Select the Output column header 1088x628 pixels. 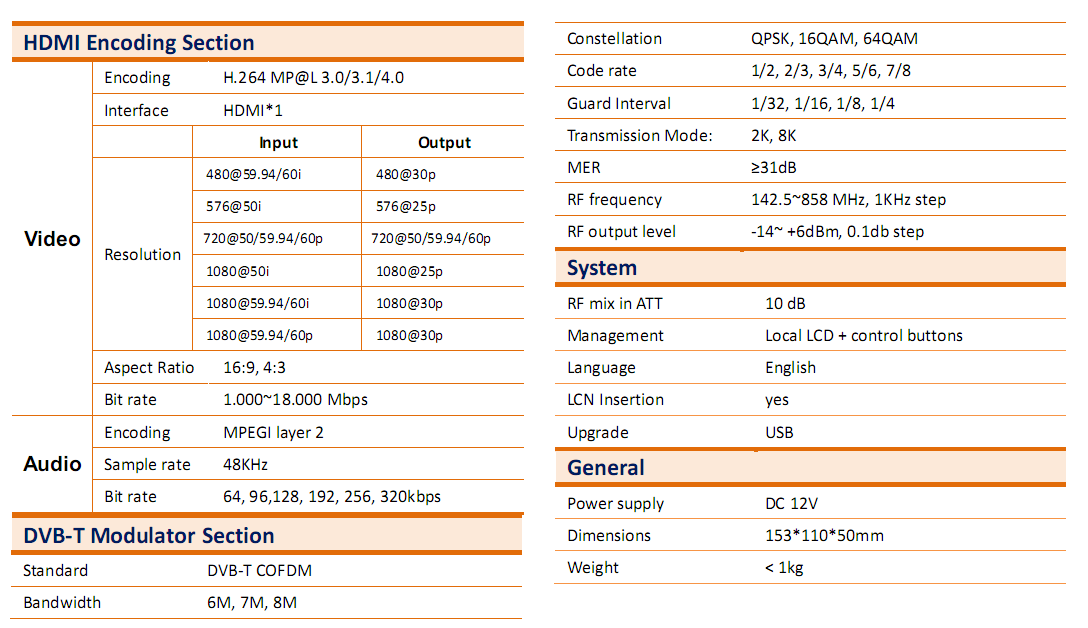click(x=444, y=143)
